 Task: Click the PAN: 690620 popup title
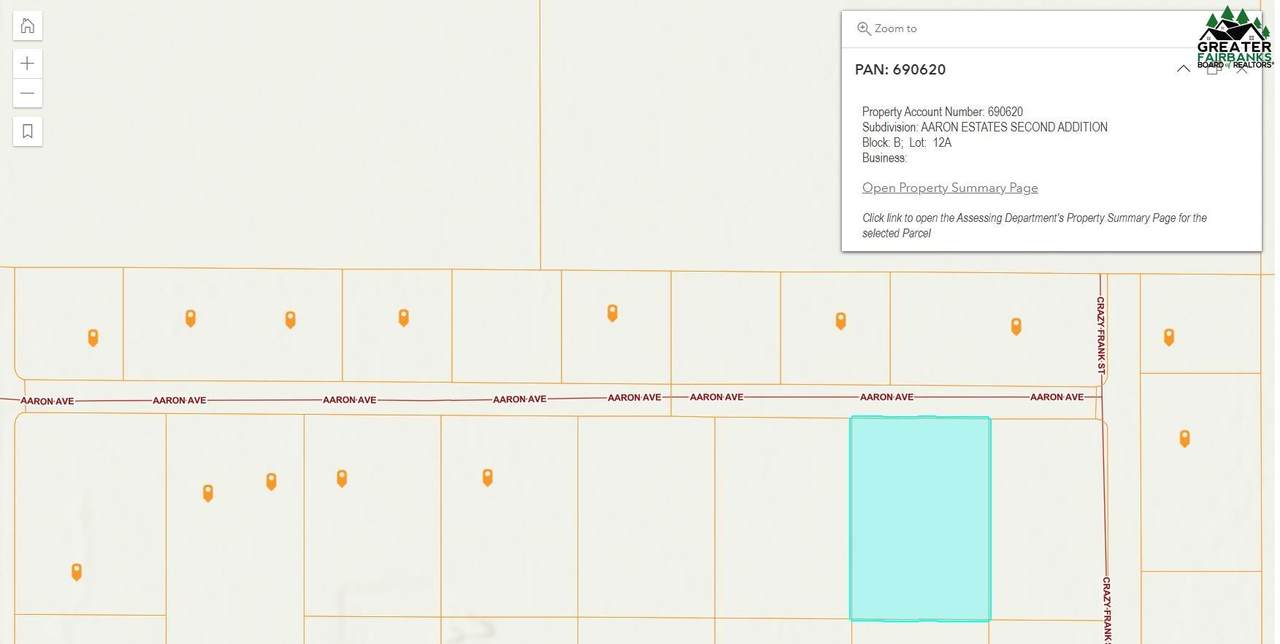point(900,70)
